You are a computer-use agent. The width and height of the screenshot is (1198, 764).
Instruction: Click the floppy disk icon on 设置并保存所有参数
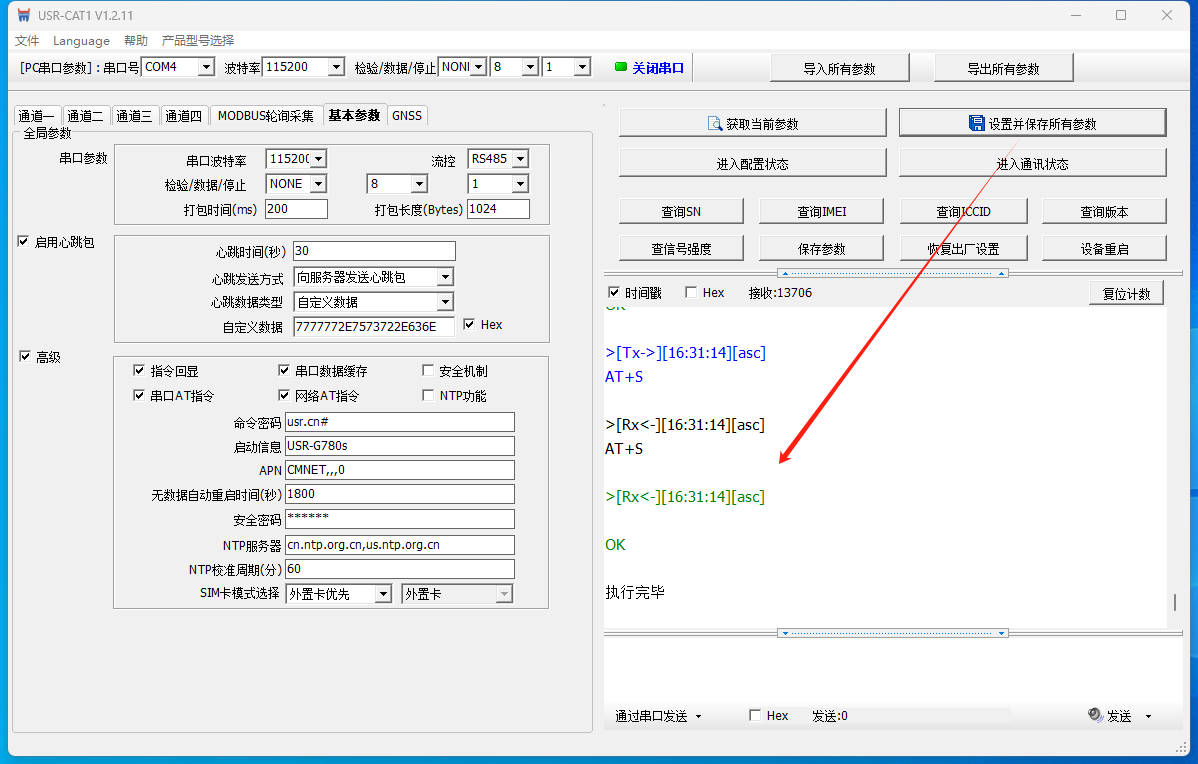pyautogui.click(x=976, y=123)
